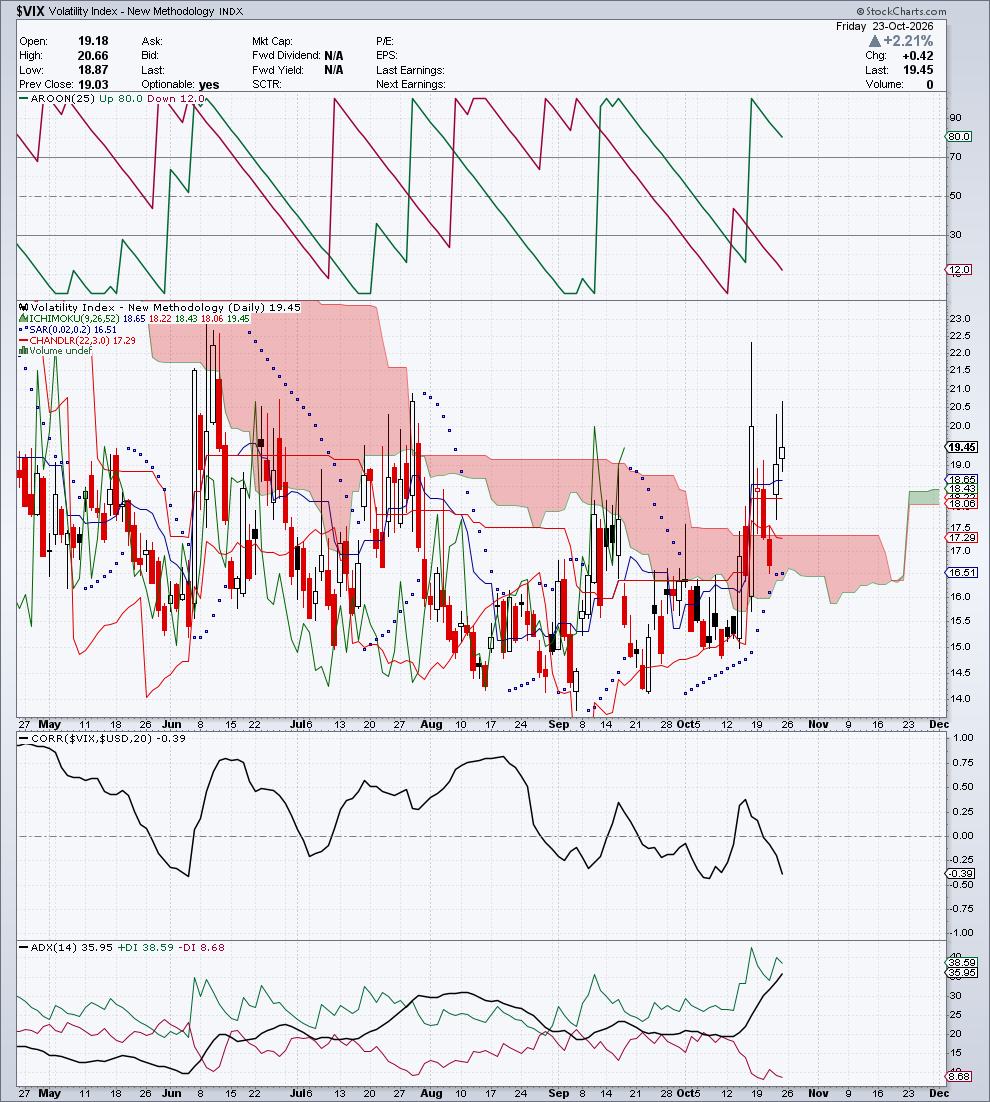Click the Last value 19.45 in header
This screenshot has height=1102, width=990.
(x=918, y=70)
